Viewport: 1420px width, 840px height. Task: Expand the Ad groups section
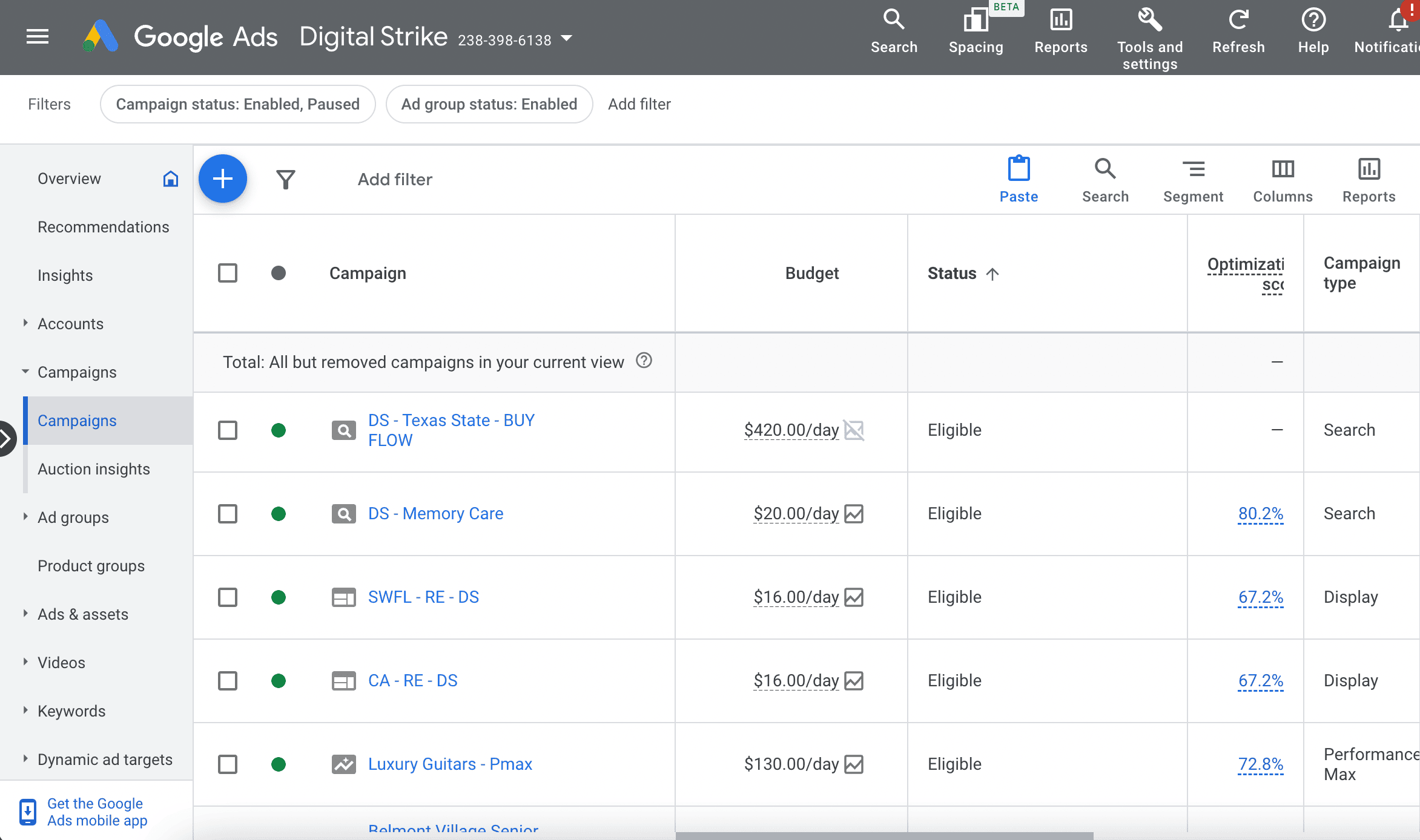(25, 517)
